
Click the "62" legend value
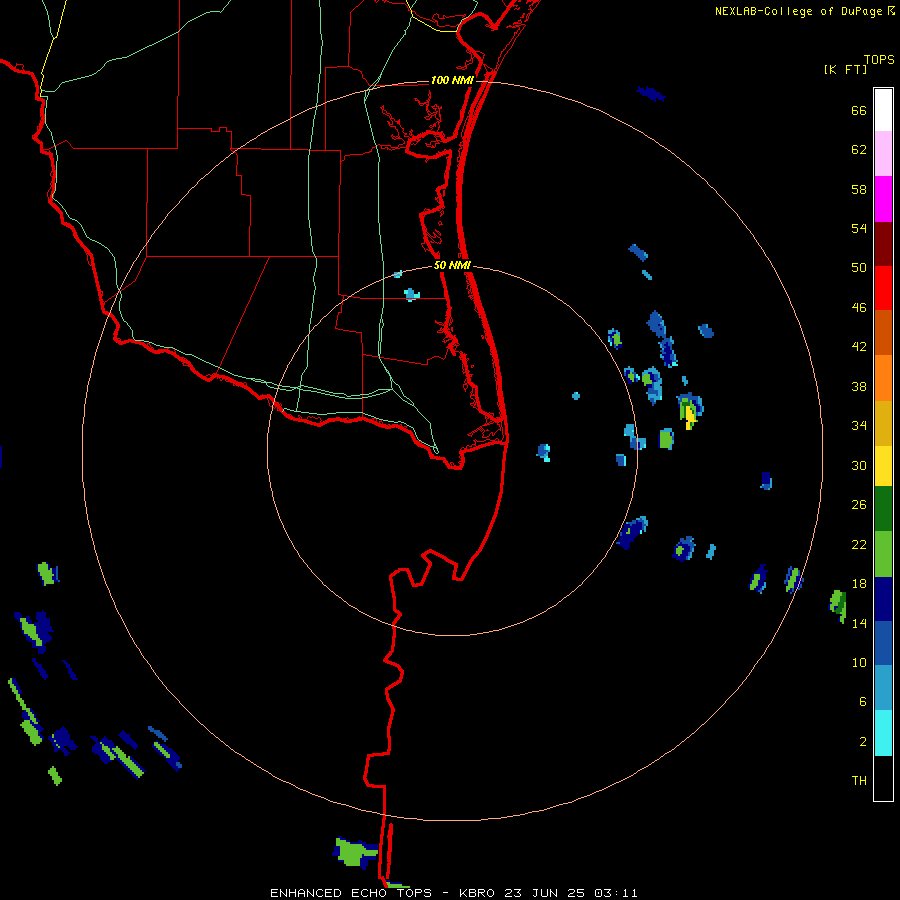859,150
